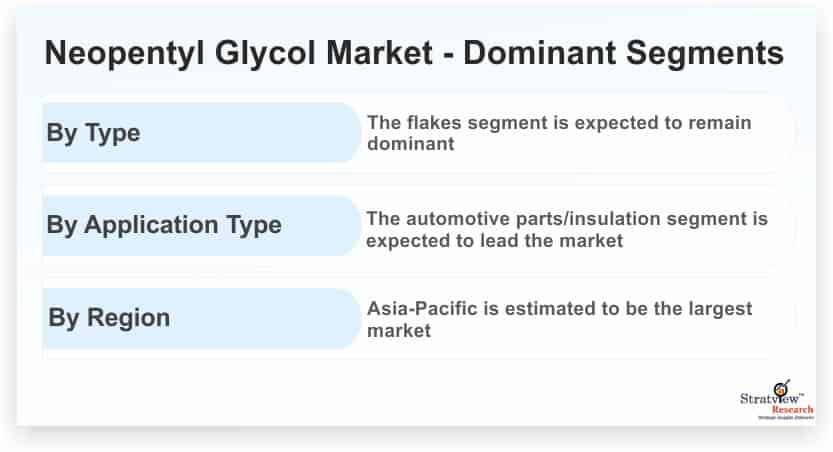The image size is (833, 452).
Task: Click the word 'market' below Asia-Pacific
Action: pyautogui.click(x=398, y=331)
